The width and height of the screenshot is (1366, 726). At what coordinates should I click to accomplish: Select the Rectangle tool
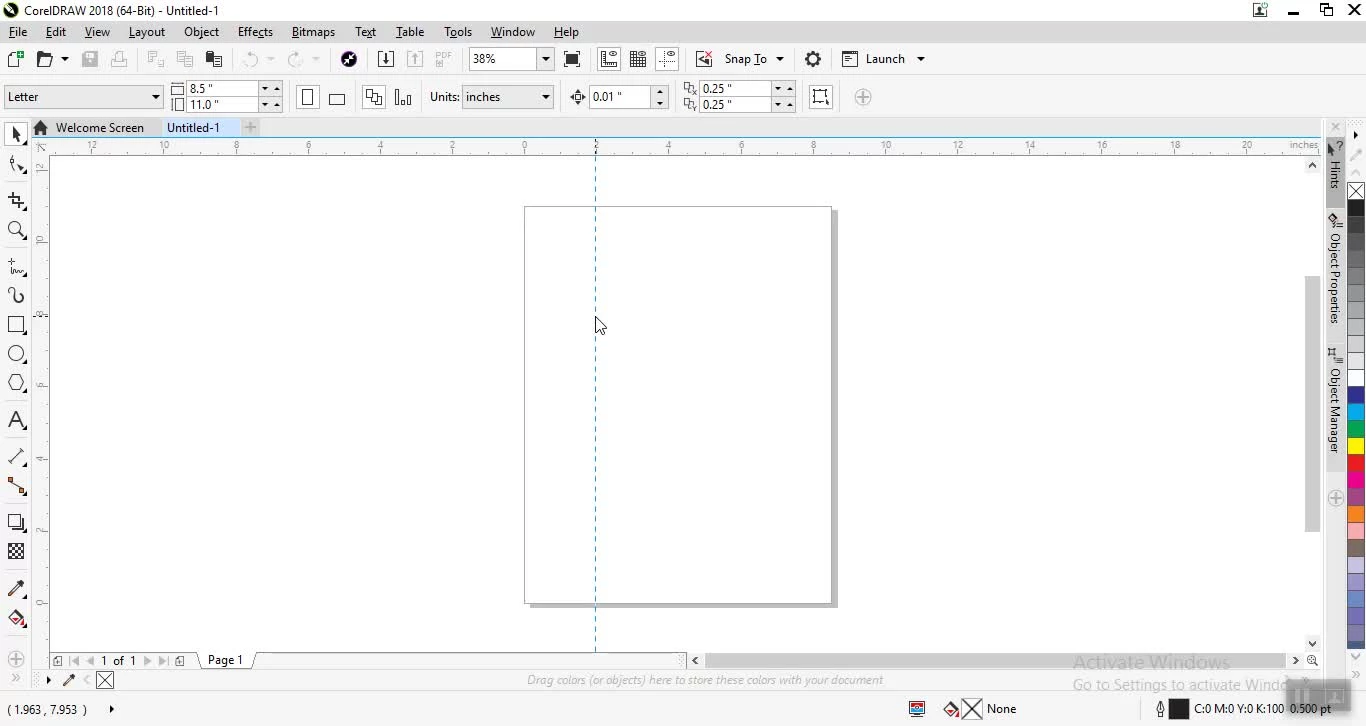16,325
